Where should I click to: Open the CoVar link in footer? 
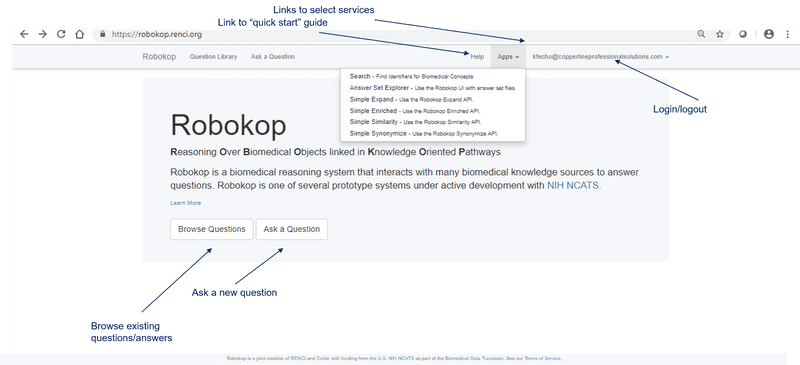[x=322, y=358]
